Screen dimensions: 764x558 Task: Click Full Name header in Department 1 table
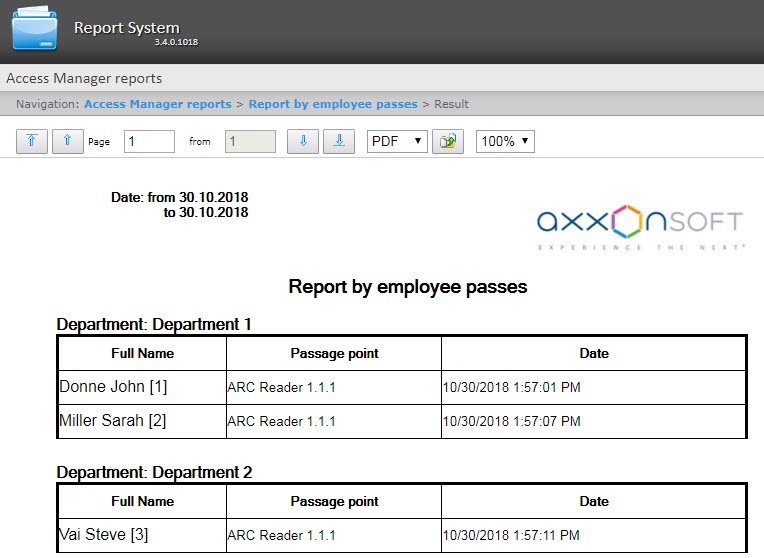[x=142, y=353]
